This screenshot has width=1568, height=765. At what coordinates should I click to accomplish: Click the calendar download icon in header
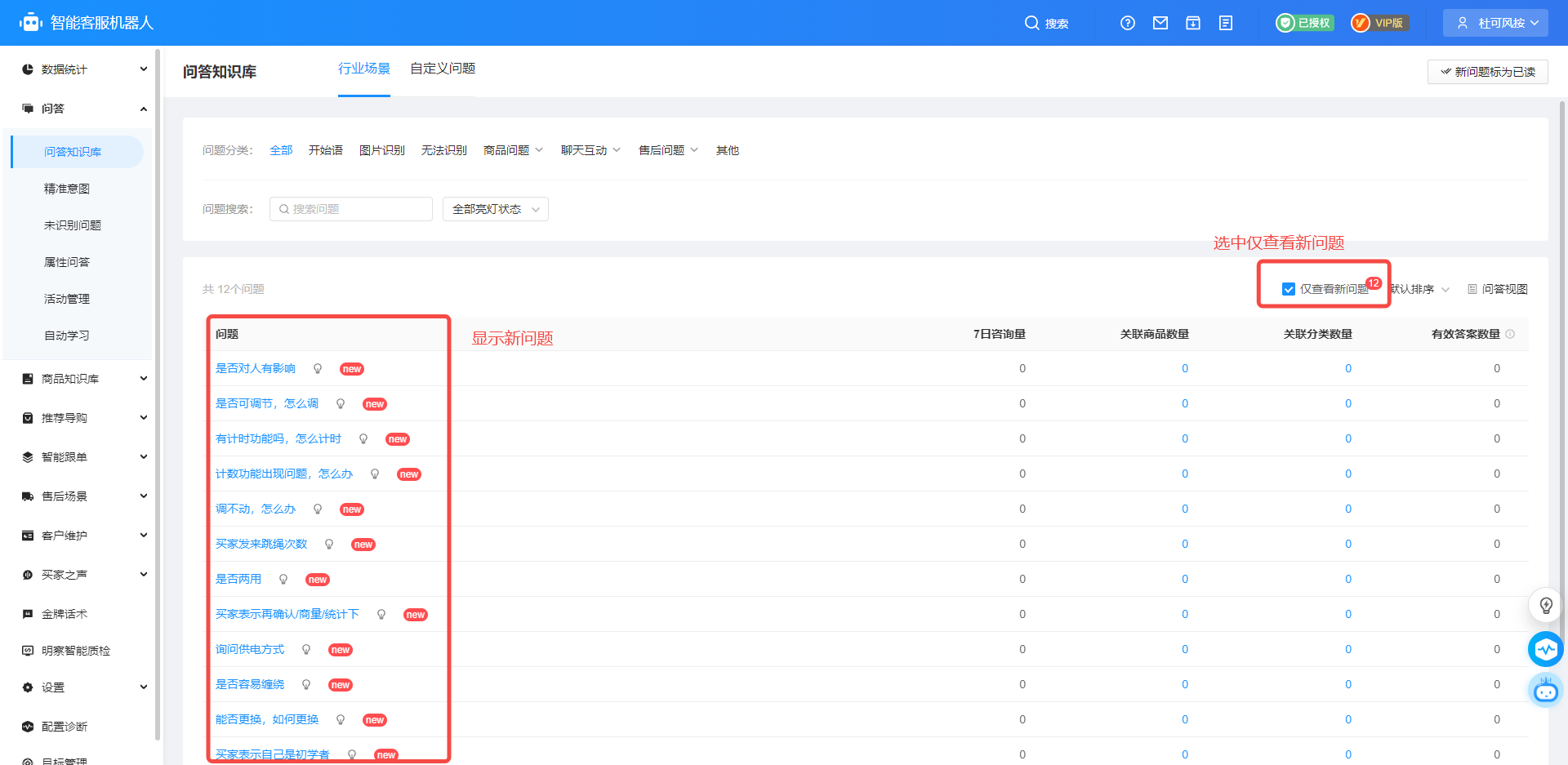(x=1193, y=23)
